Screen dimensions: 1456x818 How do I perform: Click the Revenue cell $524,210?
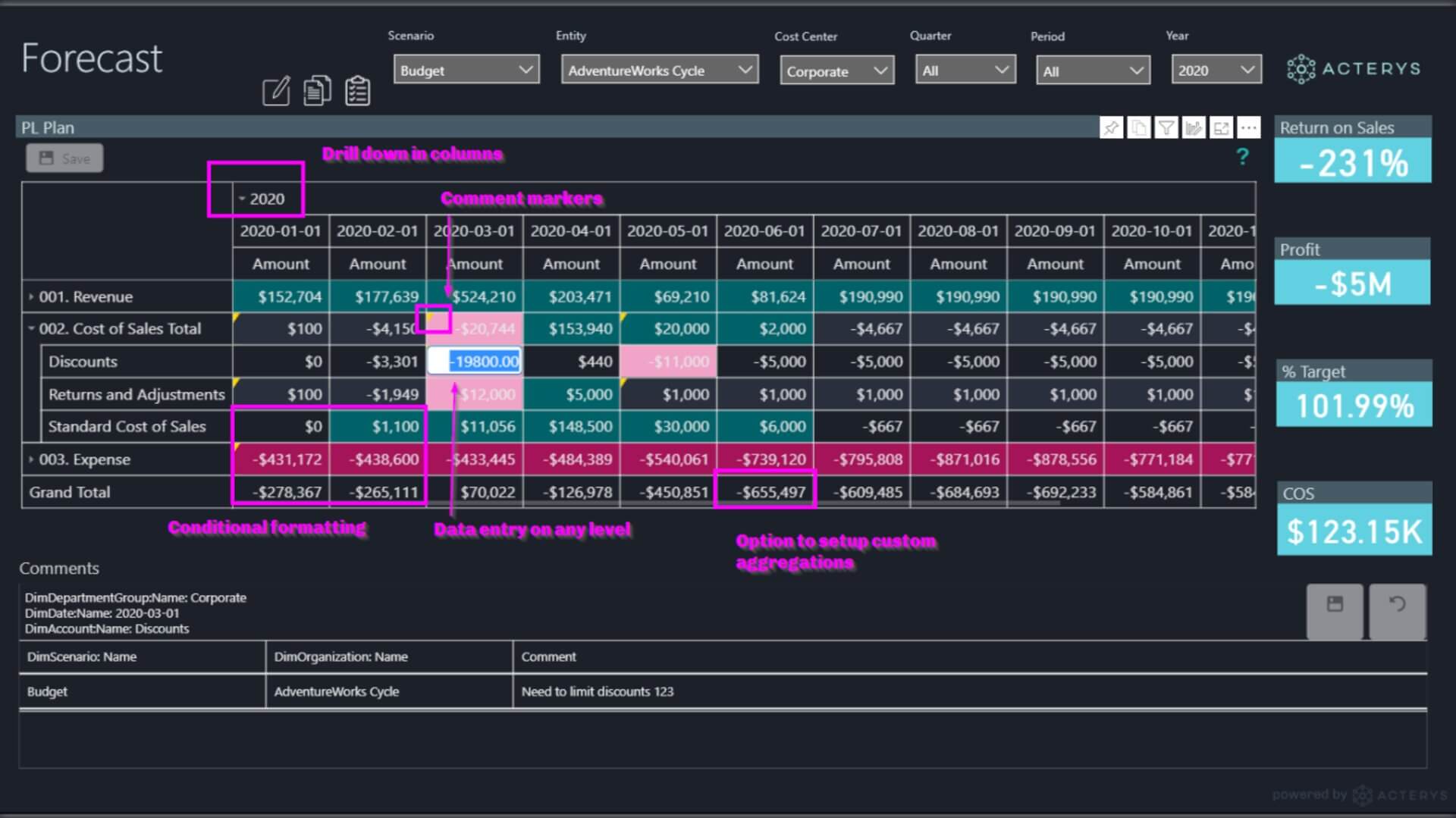(475, 296)
